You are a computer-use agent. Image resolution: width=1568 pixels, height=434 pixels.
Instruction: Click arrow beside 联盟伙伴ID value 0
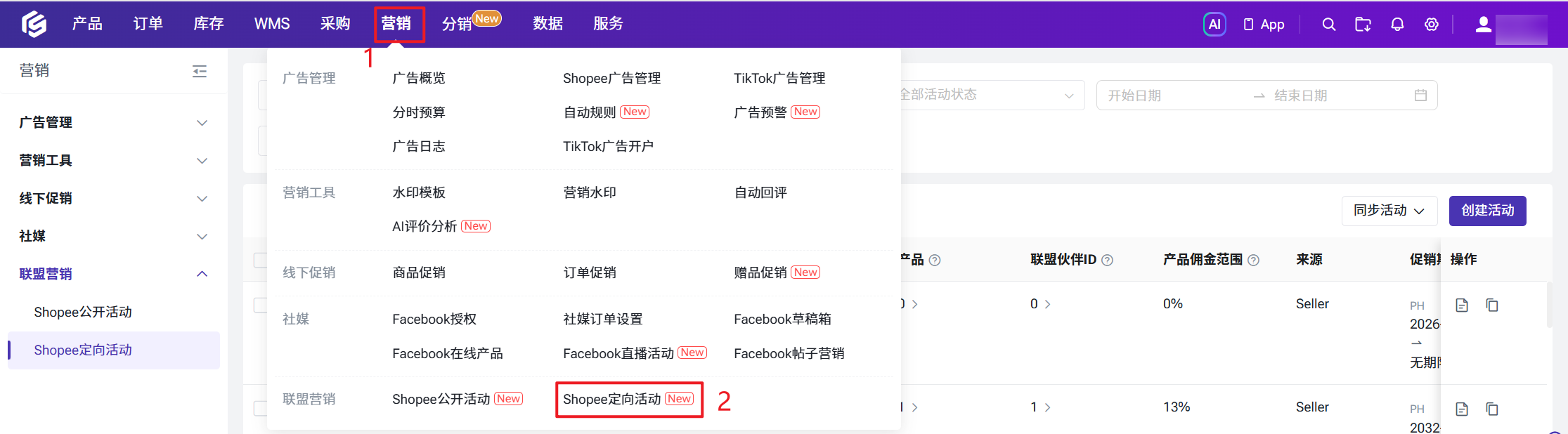pyautogui.click(x=1048, y=304)
